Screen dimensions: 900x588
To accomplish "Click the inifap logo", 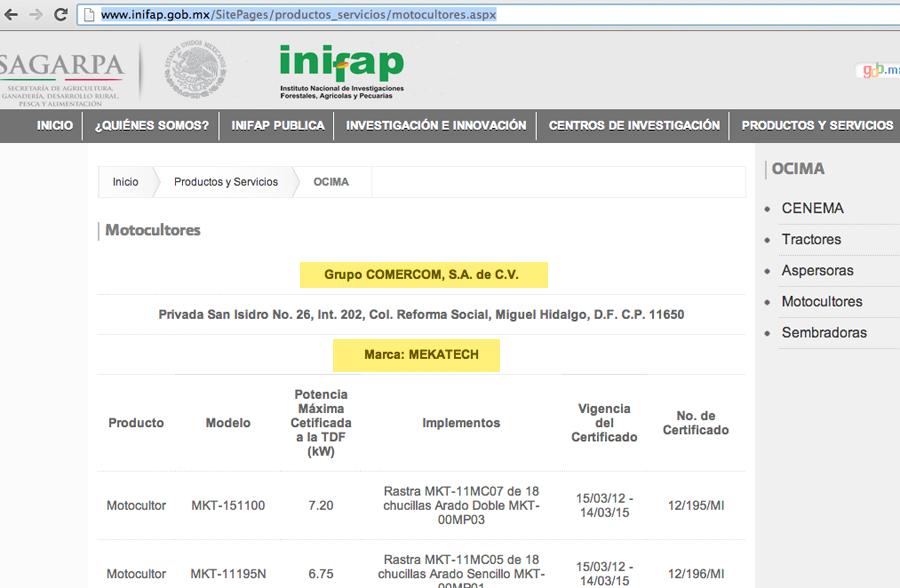I will [x=342, y=72].
